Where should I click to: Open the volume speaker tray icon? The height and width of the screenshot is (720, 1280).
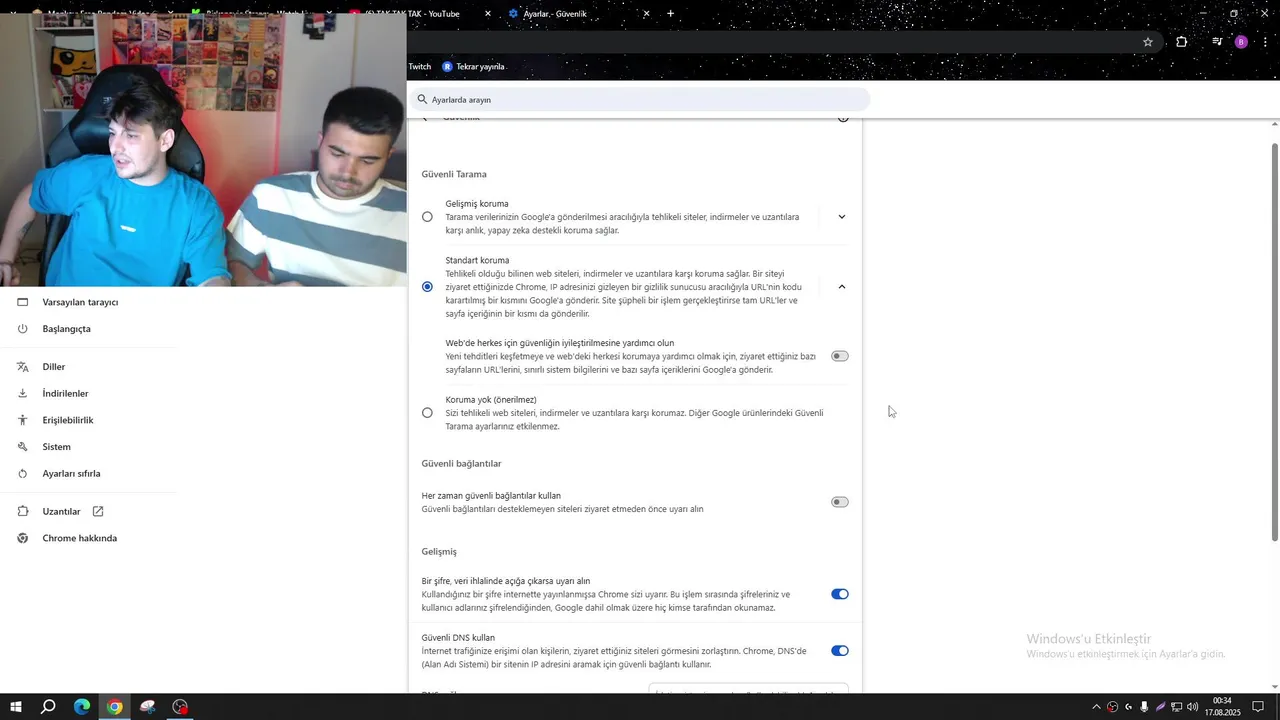1192,707
